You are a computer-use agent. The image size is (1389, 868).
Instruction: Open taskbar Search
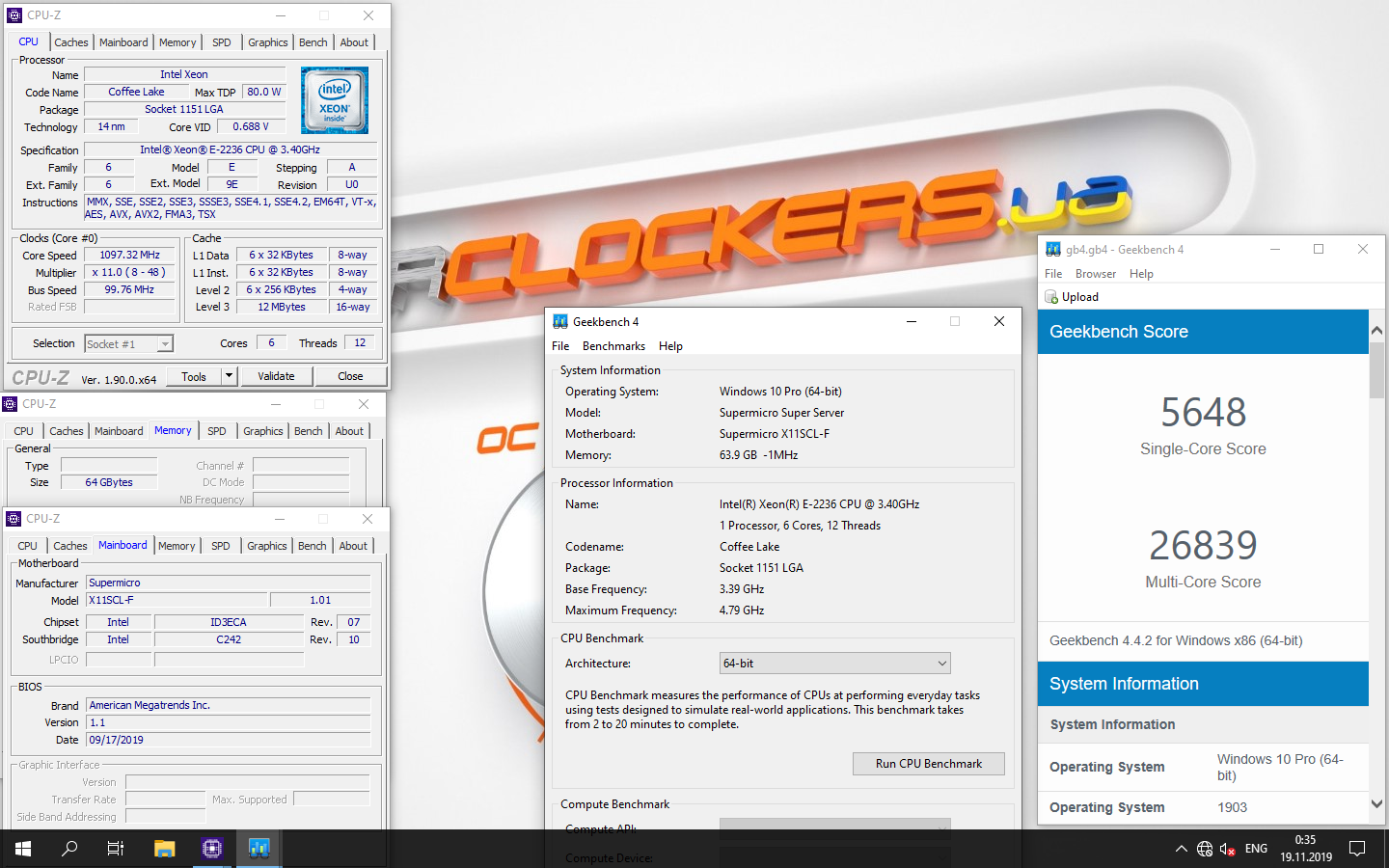[x=69, y=849]
